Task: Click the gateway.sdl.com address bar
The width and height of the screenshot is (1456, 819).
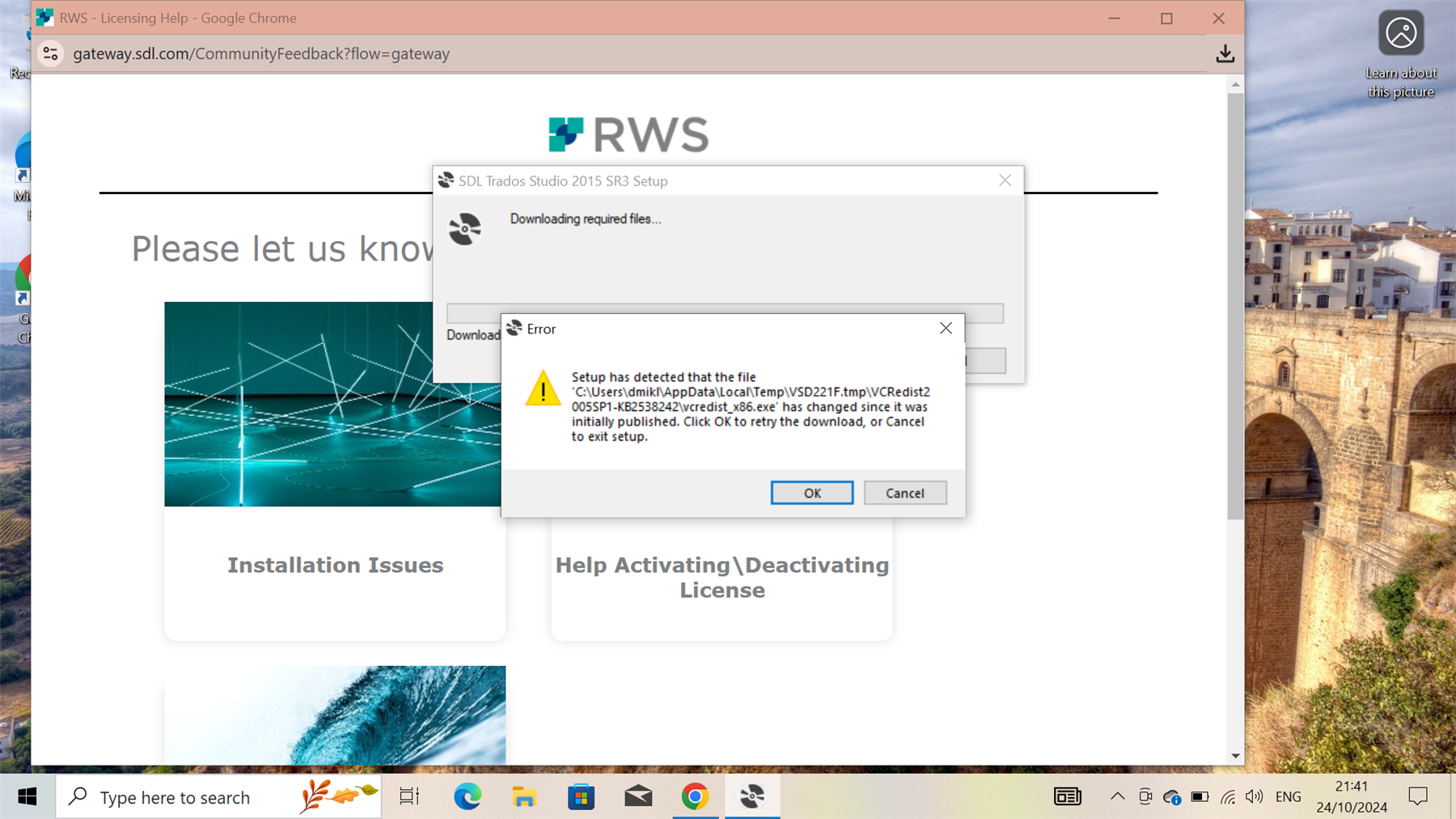Action: [x=261, y=53]
